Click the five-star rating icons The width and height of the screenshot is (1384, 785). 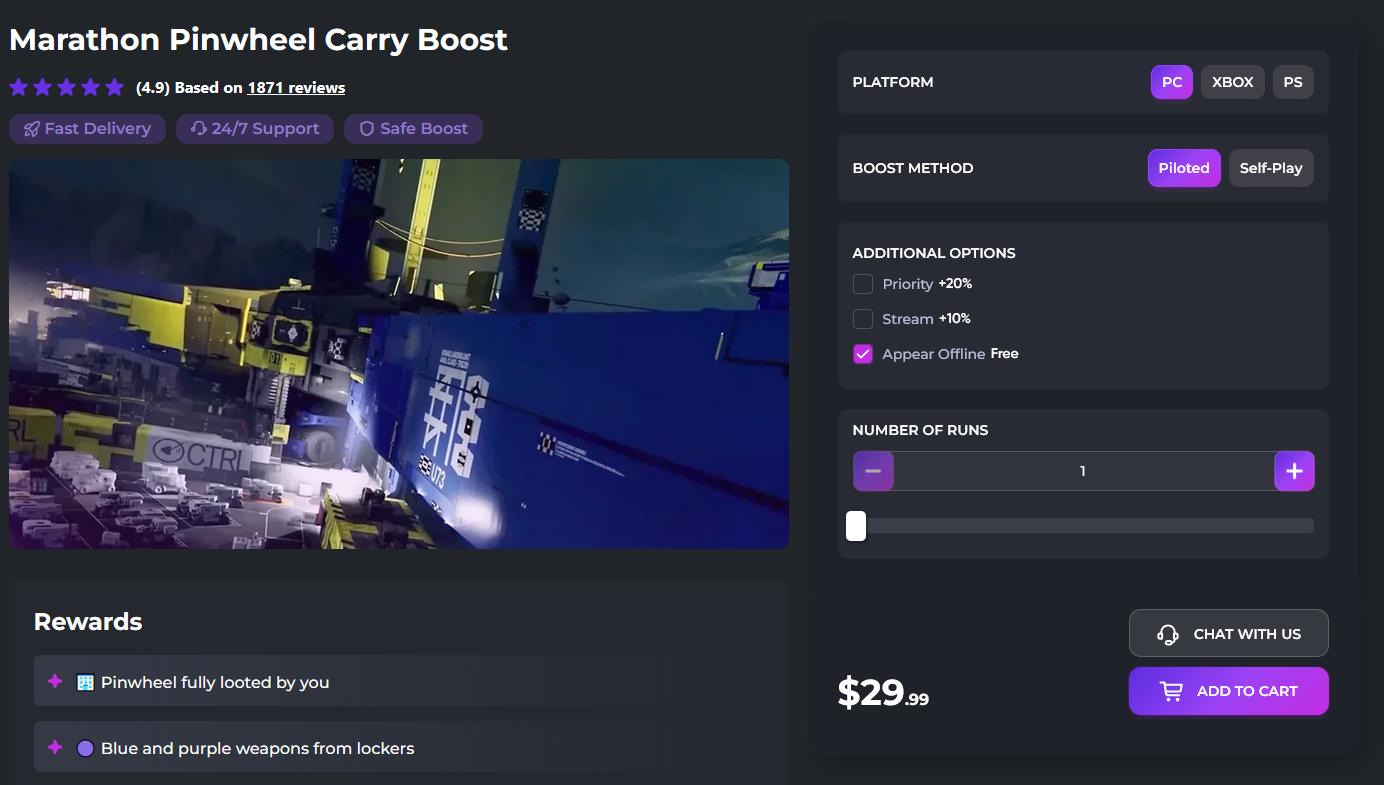point(66,87)
